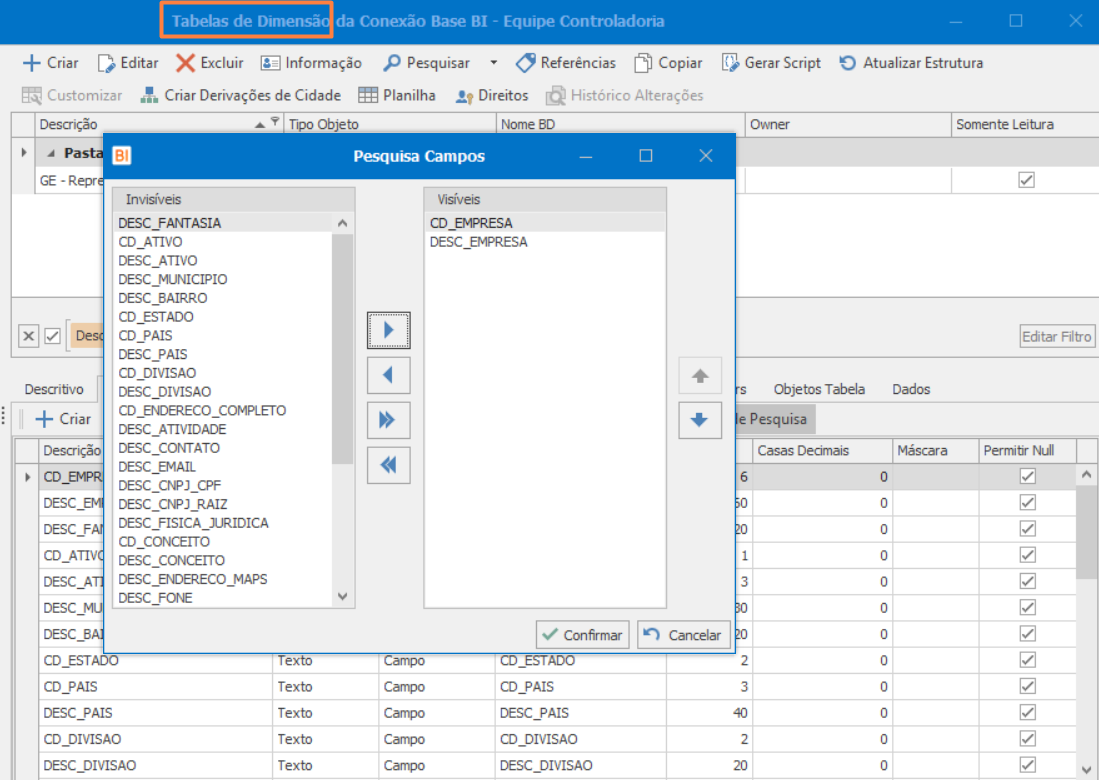
Task: Open the Pesquisar dropdown arrow
Action: point(493,63)
